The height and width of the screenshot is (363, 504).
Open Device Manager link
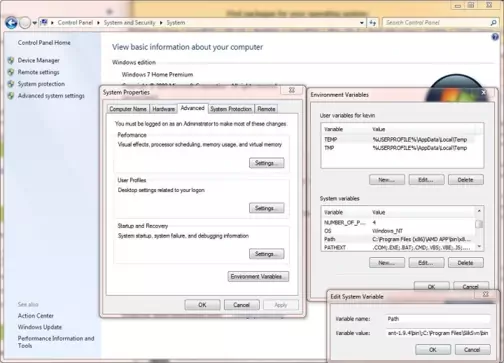coord(39,60)
